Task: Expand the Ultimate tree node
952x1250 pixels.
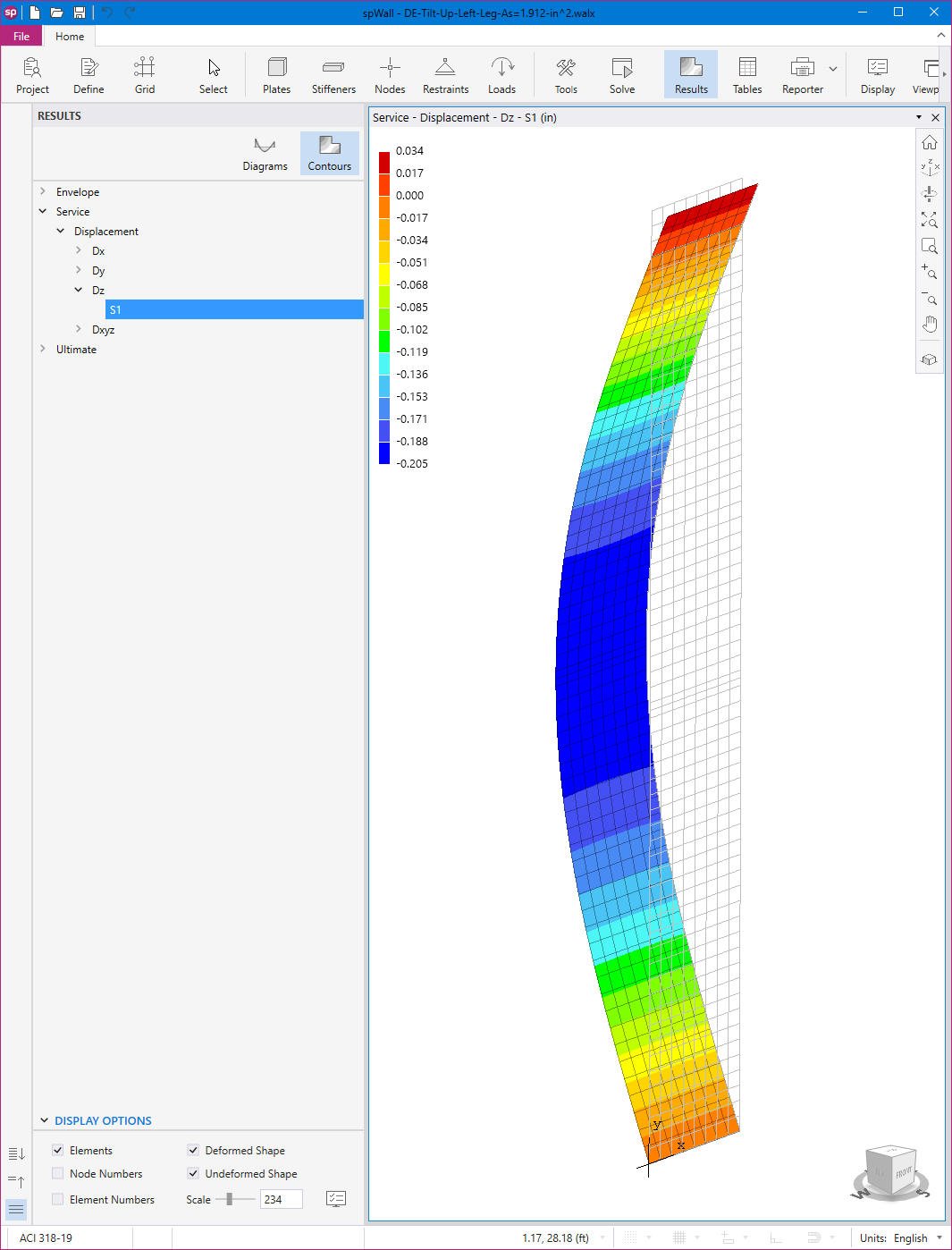Action: coord(43,349)
